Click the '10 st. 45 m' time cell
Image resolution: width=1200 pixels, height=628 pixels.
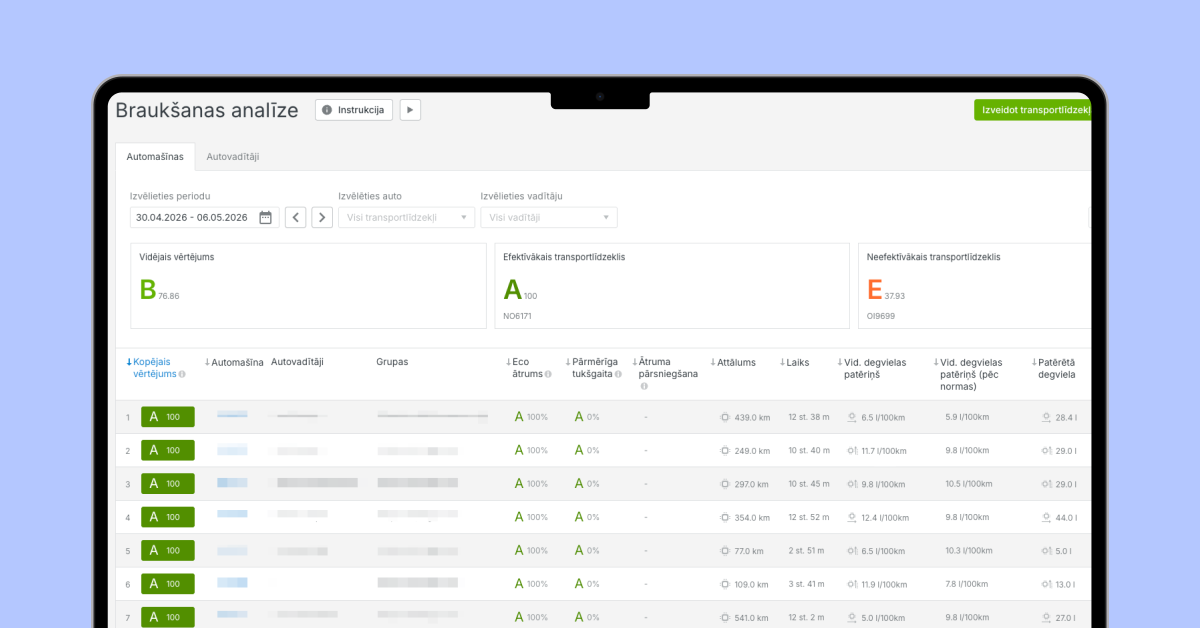click(809, 484)
